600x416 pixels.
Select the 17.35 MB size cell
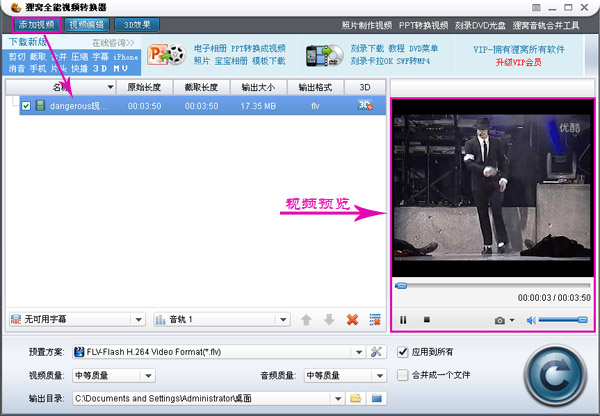[x=258, y=106]
